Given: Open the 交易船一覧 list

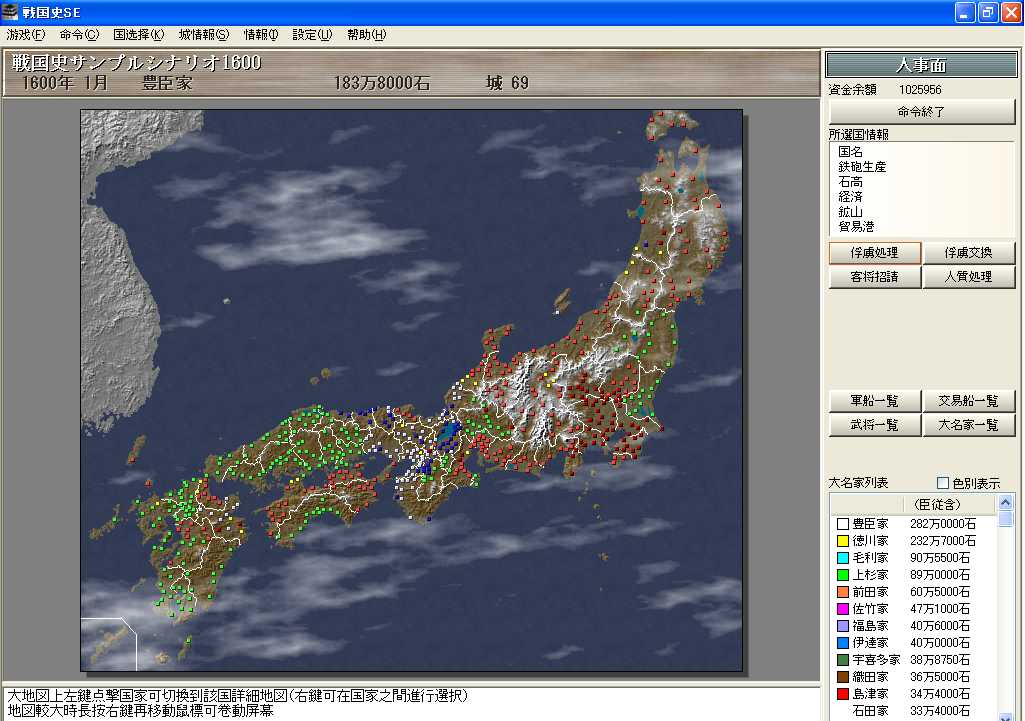Looking at the screenshot, I should (968, 401).
